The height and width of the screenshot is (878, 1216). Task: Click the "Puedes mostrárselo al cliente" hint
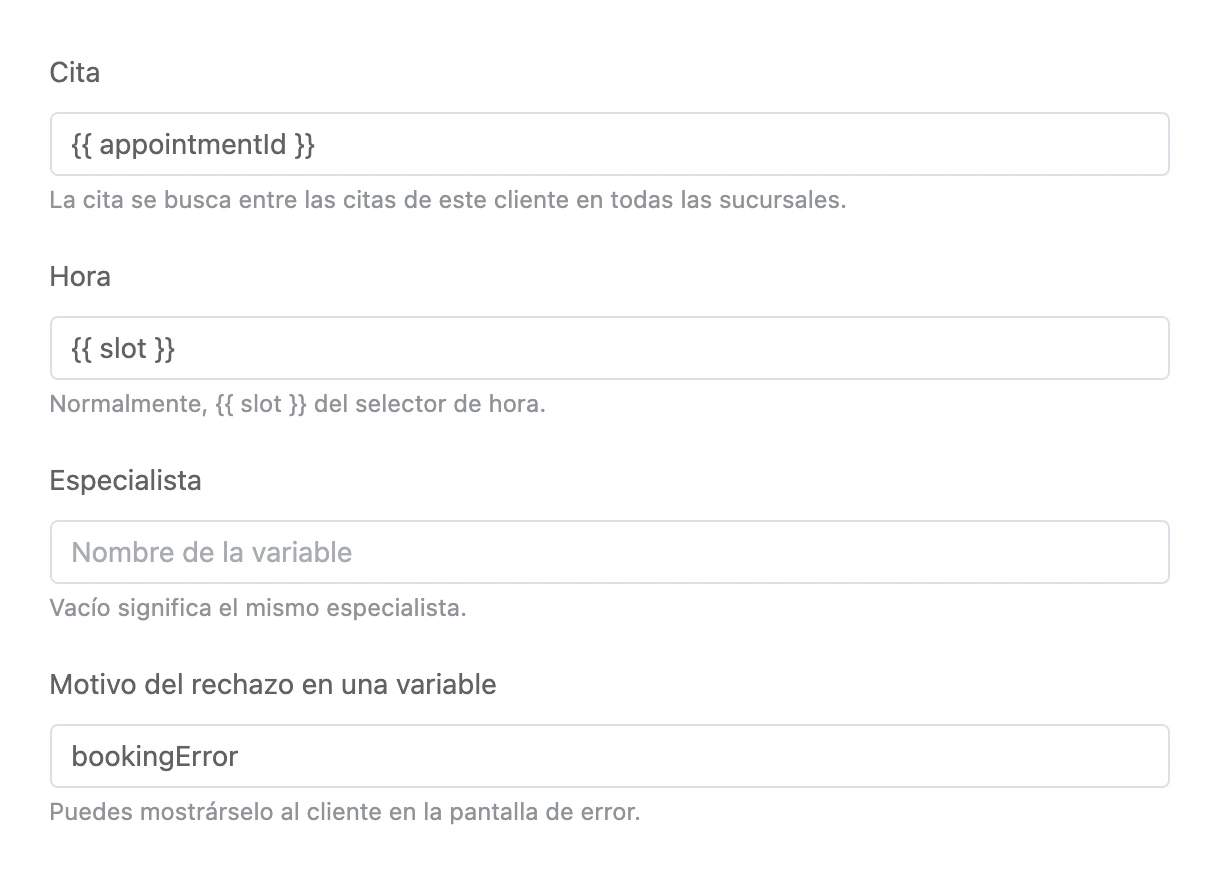tap(345, 812)
